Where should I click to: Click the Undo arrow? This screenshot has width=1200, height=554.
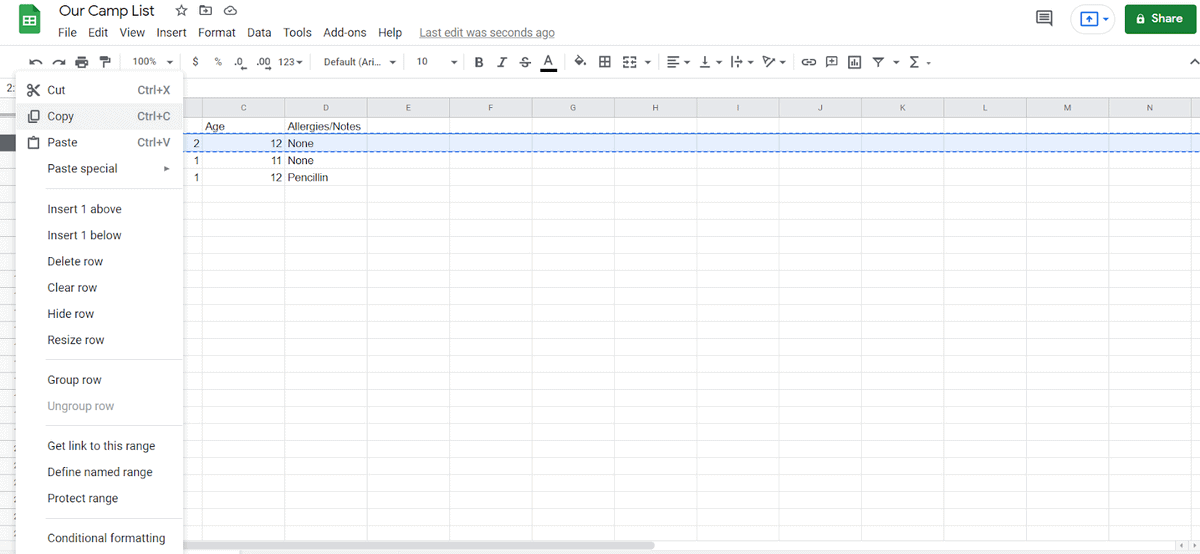click(x=36, y=62)
